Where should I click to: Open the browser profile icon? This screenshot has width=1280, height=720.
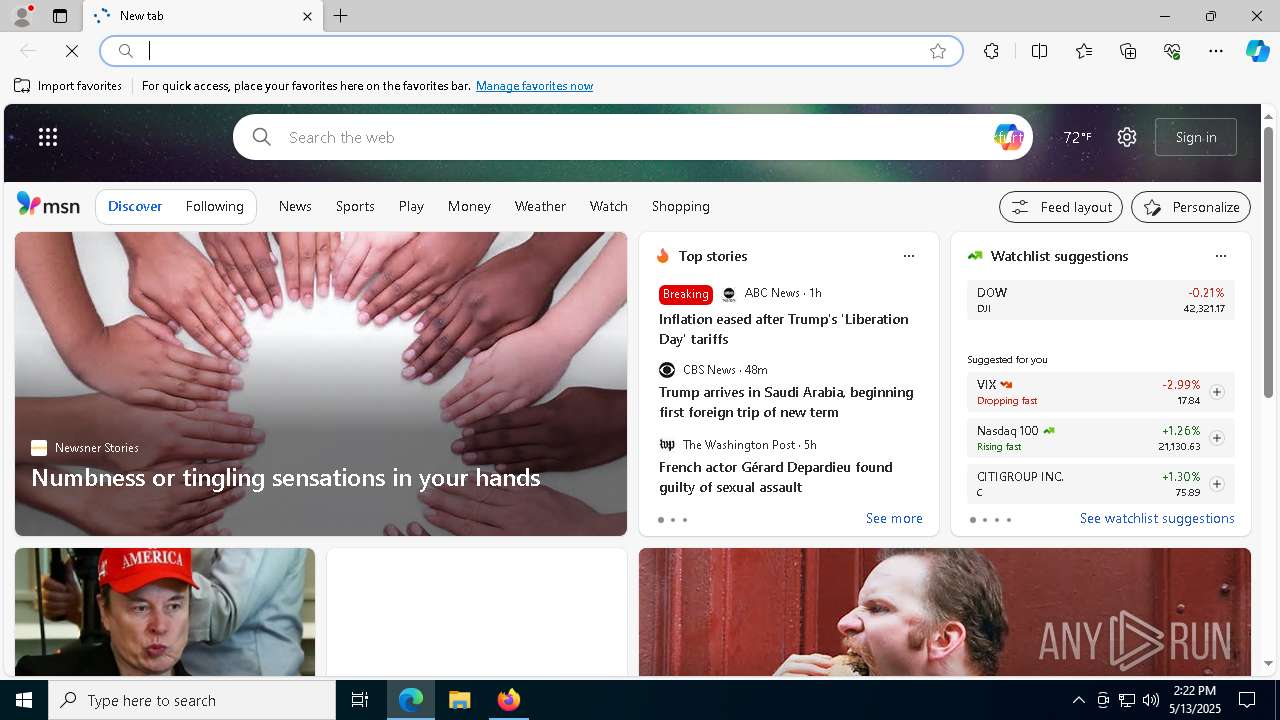(21, 15)
